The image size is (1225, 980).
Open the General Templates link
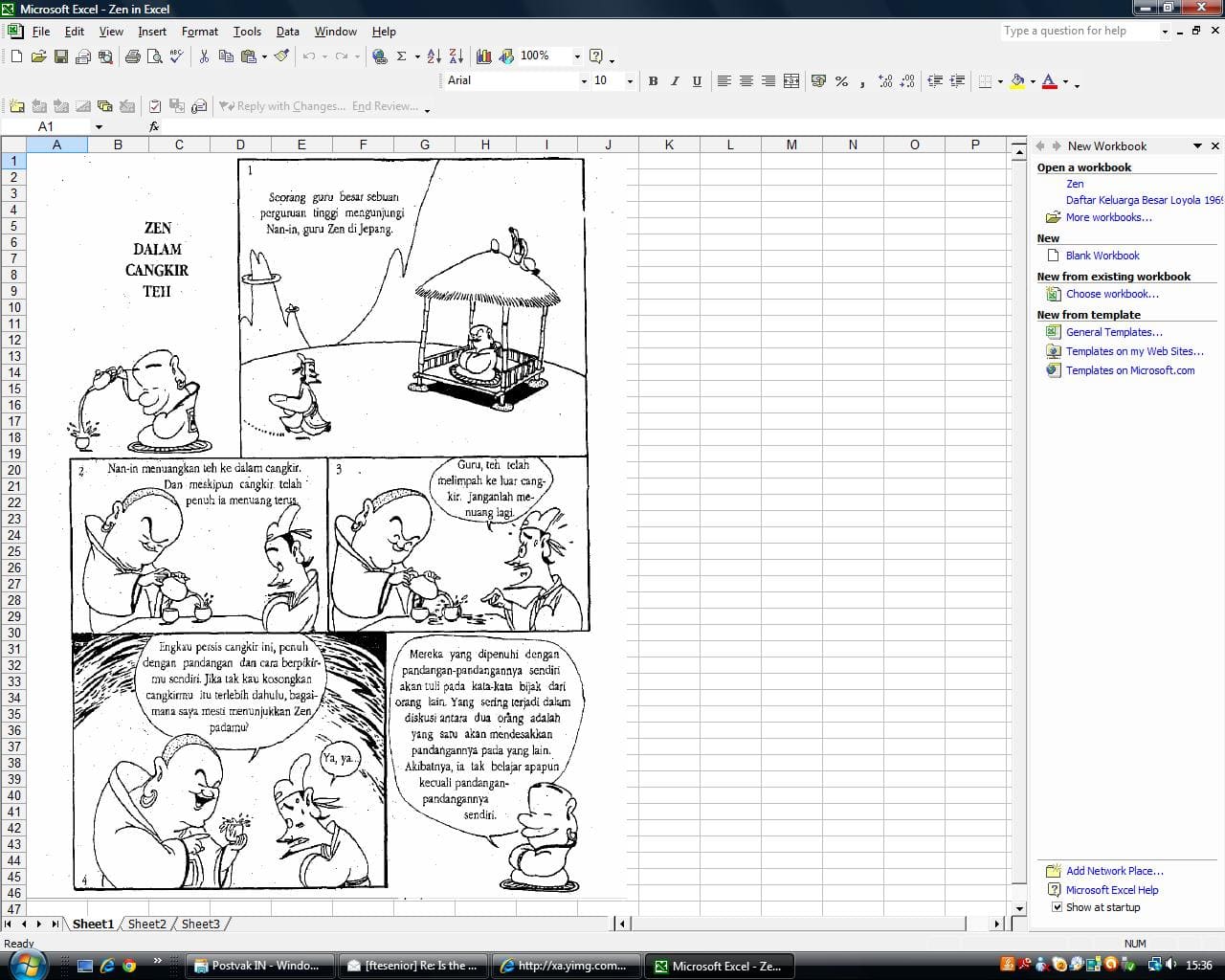[x=1114, y=332]
